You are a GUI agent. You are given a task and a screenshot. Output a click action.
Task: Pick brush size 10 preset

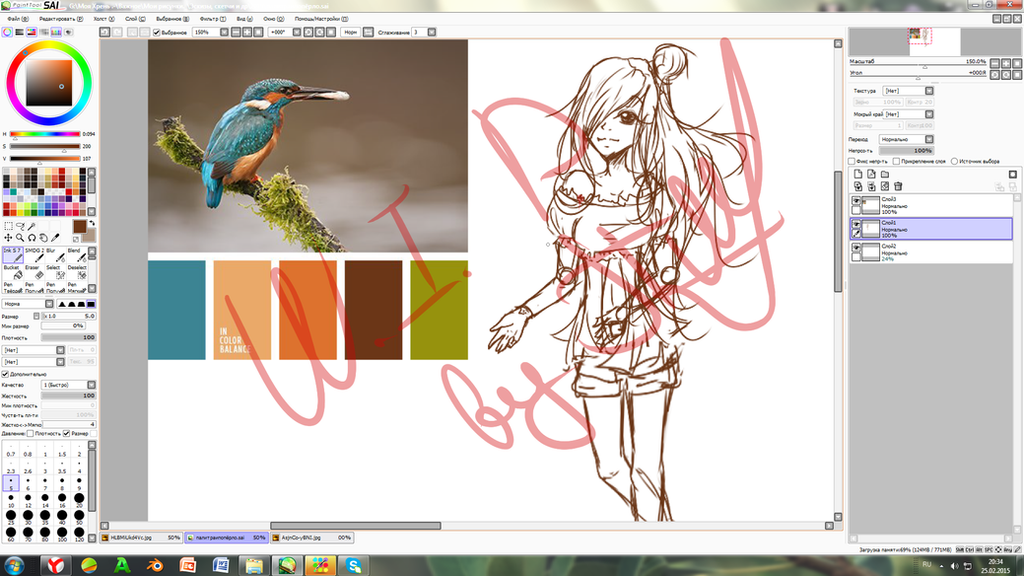pyautogui.click(x=11, y=501)
